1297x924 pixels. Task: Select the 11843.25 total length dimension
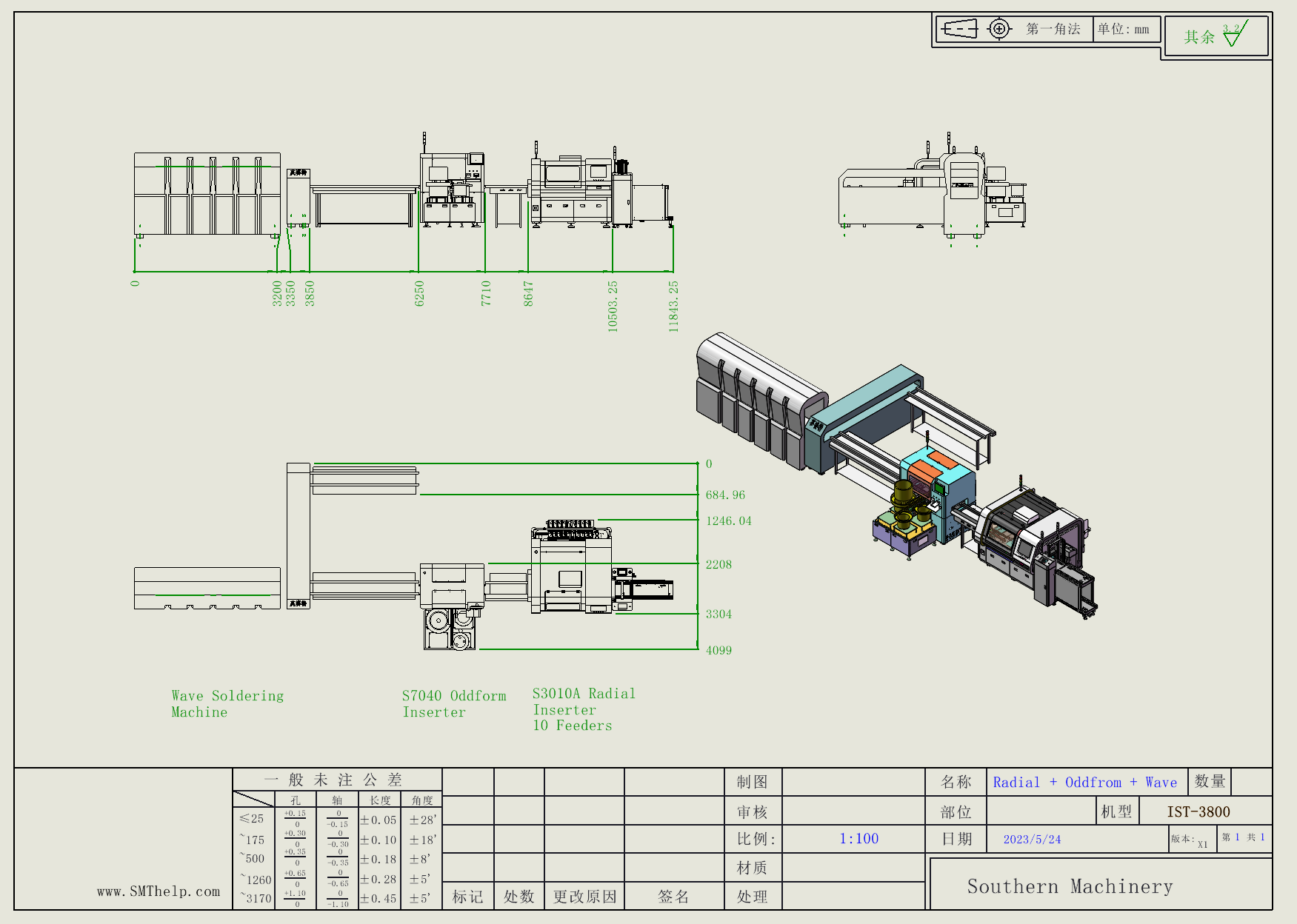pyautogui.click(x=673, y=306)
